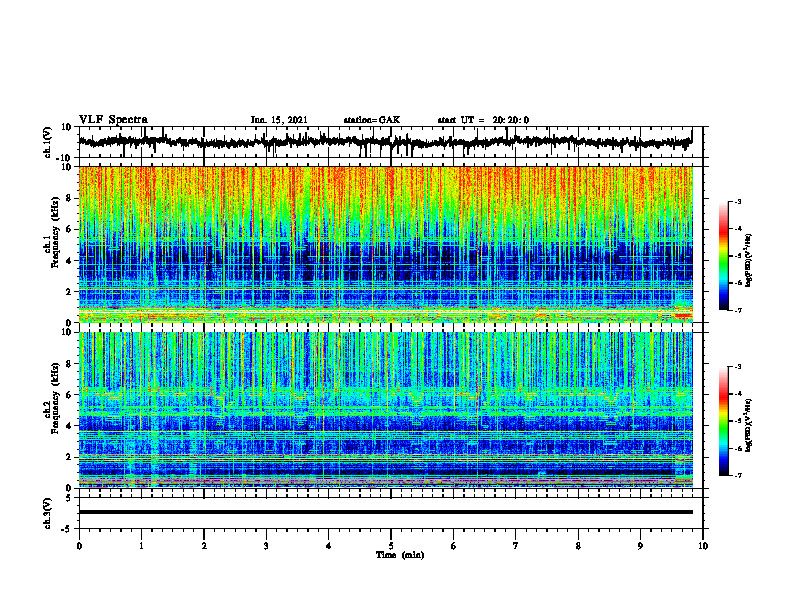Click the "5" tick on ch.3(V) axis

[70, 498]
